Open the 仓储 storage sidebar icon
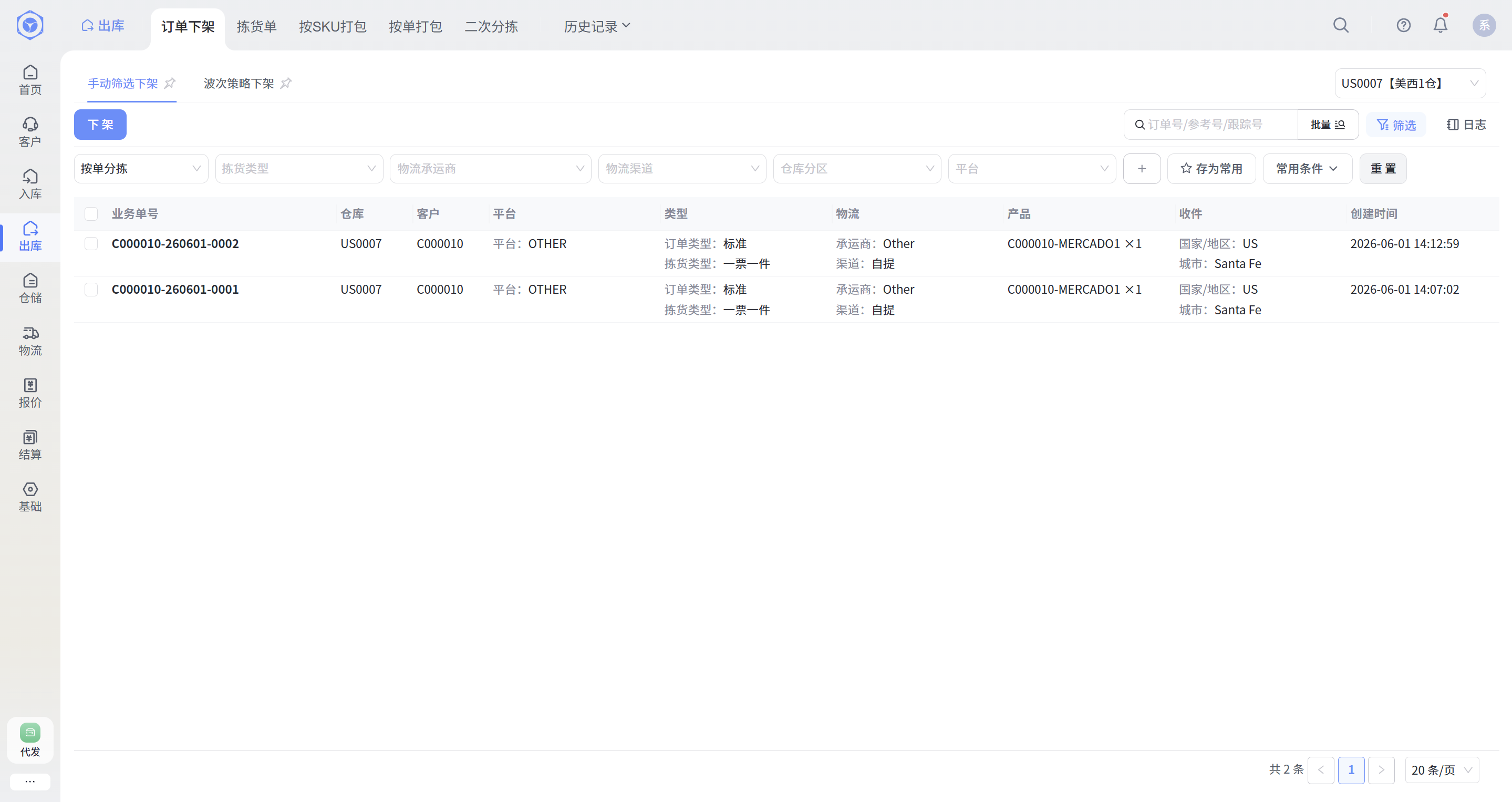The height and width of the screenshot is (802, 1512). tap(30, 289)
